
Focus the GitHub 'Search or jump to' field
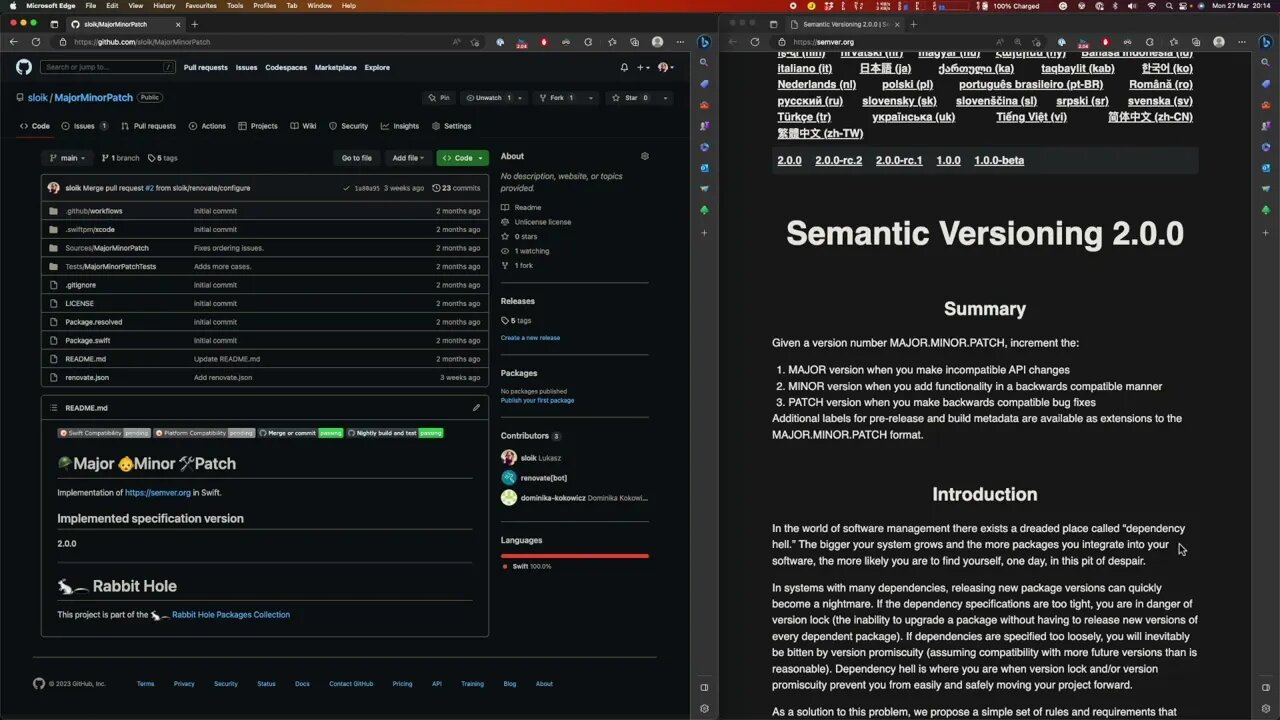coord(108,67)
